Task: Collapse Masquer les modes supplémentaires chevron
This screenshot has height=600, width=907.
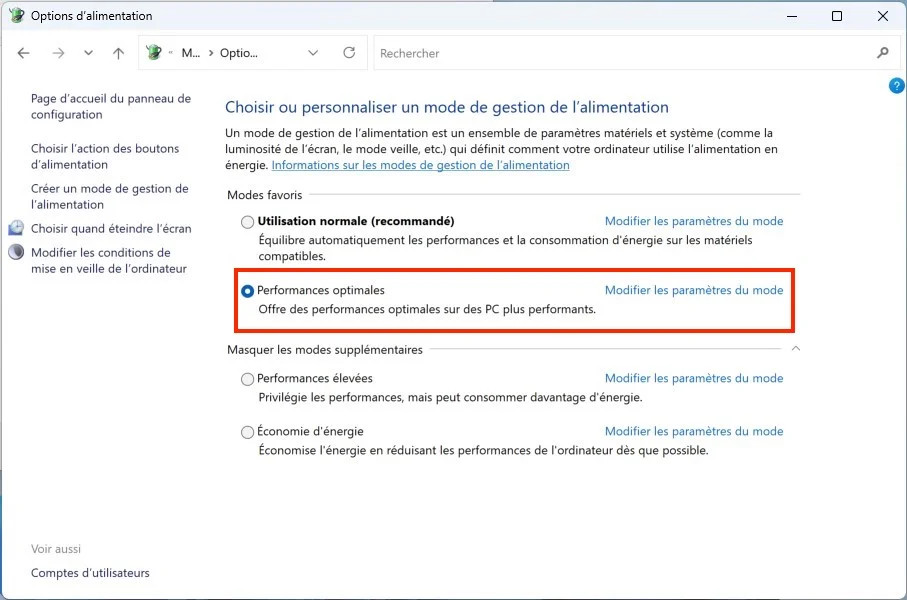Action: coord(796,348)
